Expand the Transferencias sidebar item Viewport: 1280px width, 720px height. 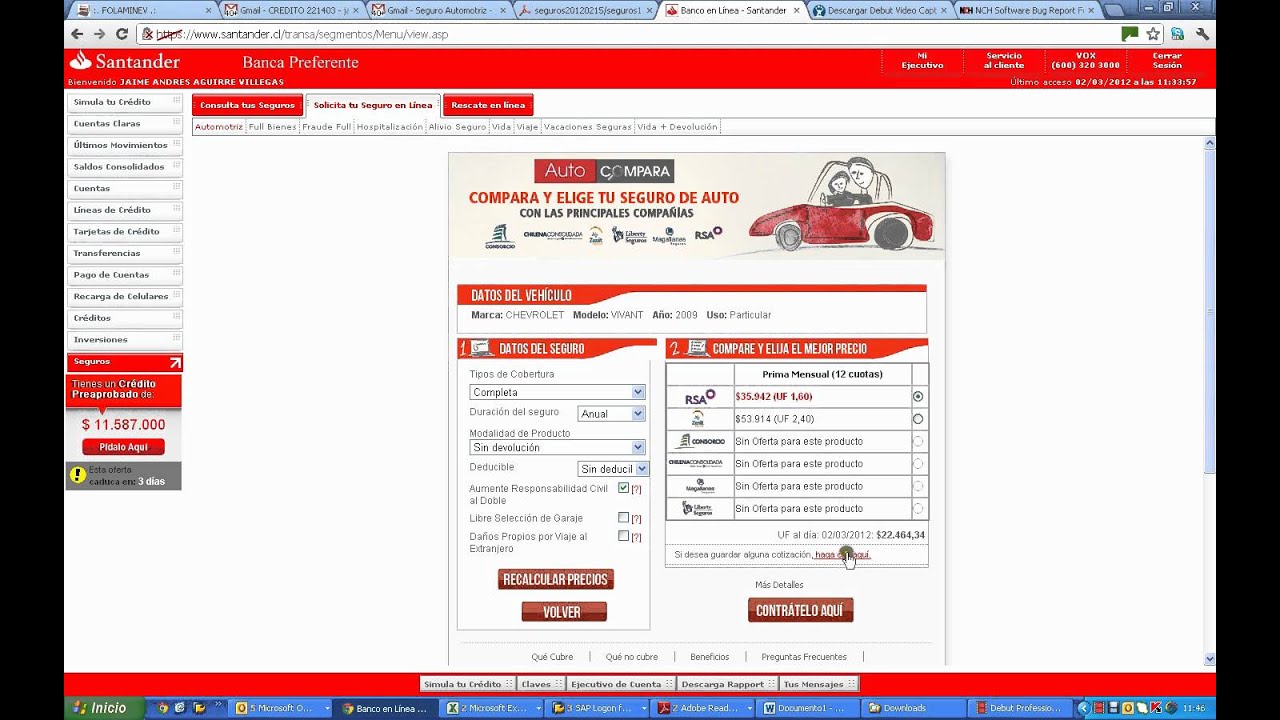pos(124,254)
